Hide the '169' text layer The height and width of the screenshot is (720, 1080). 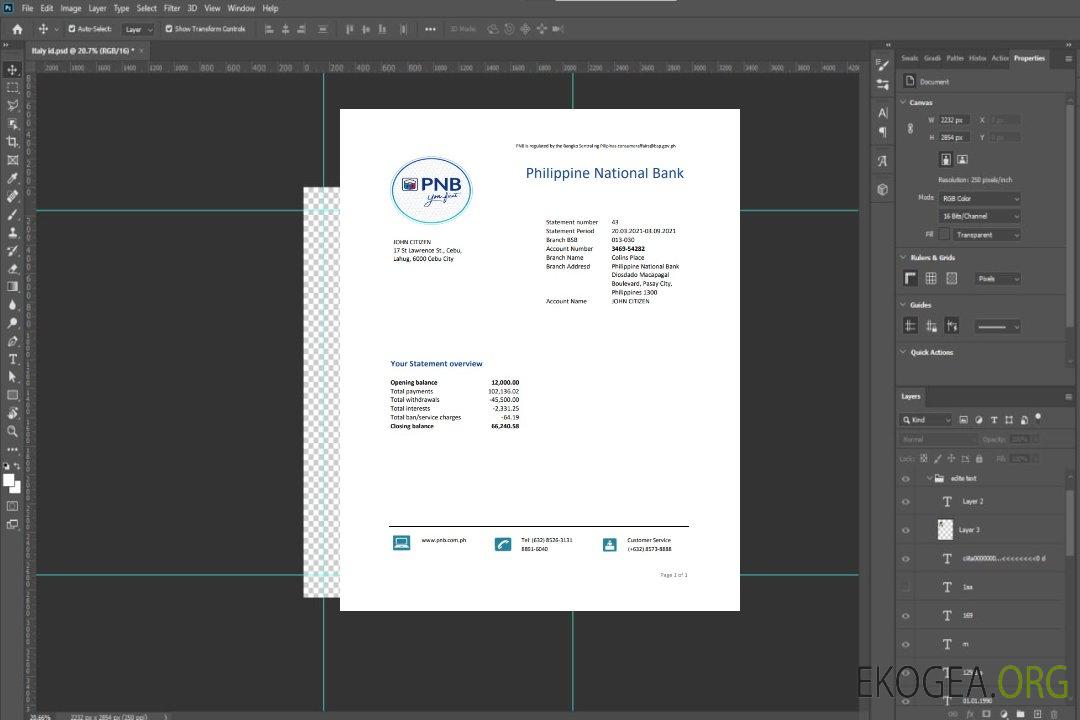[x=906, y=616]
